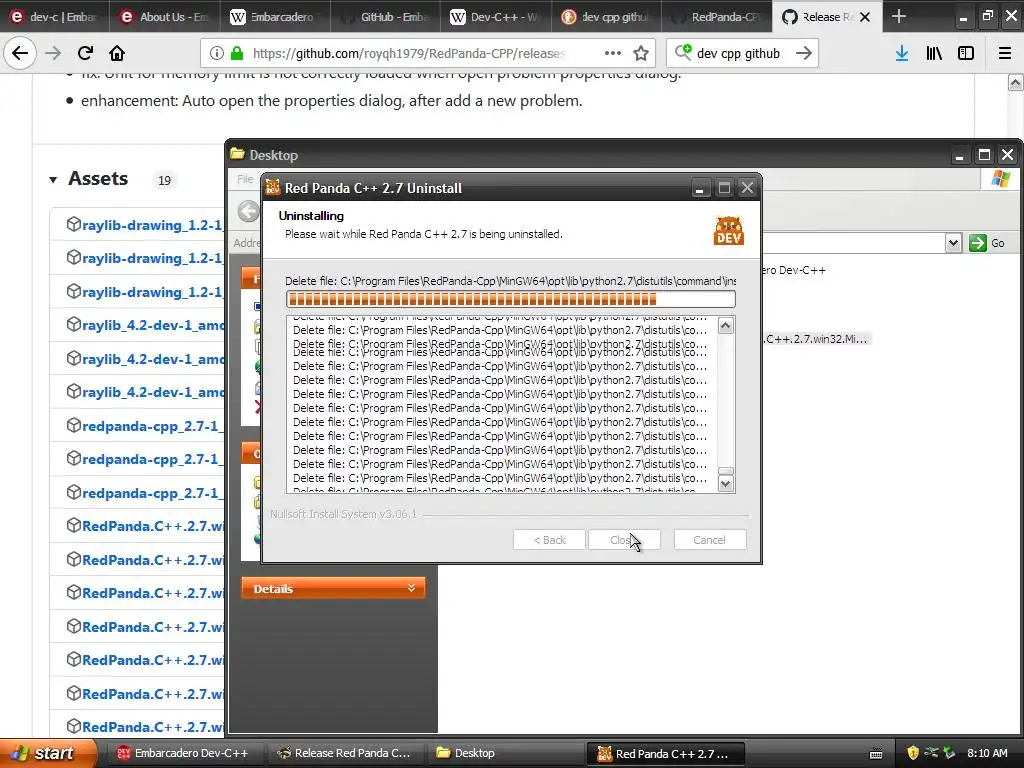Click Back arrow in Desktop explorer window
1024x768 pixels.
248,211
